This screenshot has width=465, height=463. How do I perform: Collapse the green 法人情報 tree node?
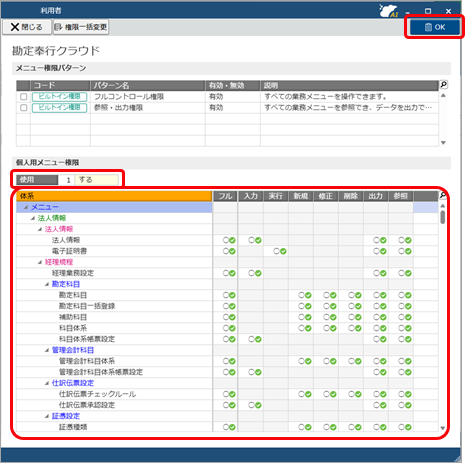[x=33, y=218]
